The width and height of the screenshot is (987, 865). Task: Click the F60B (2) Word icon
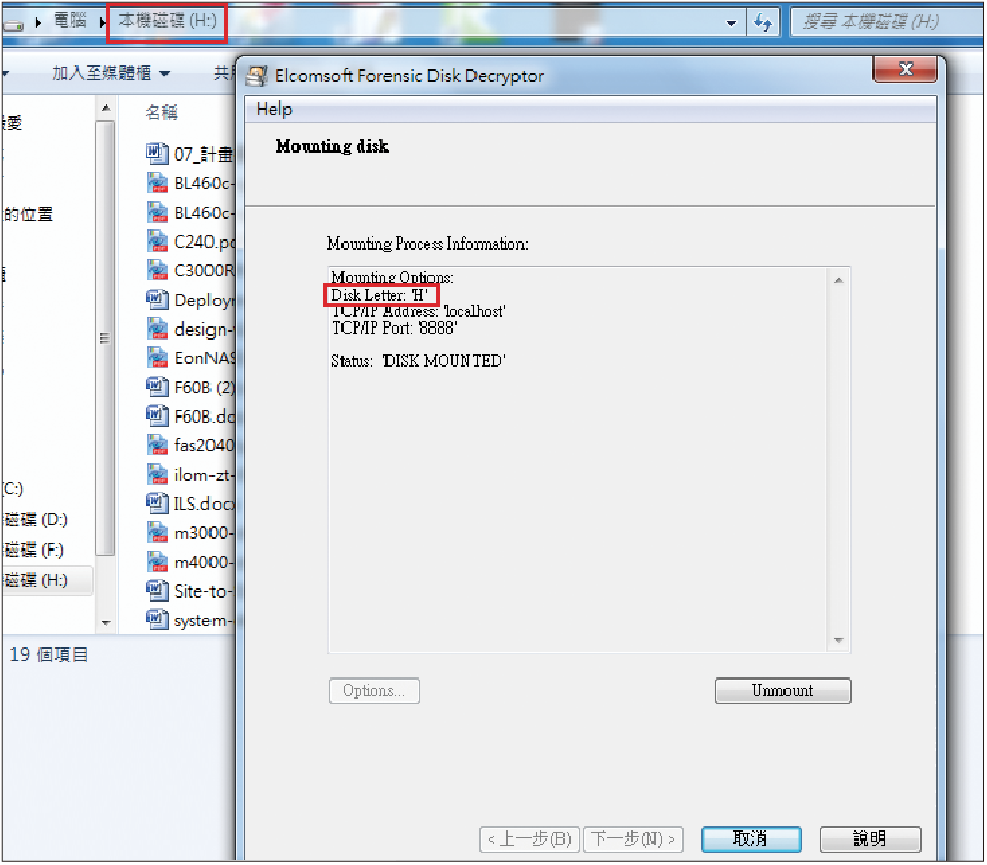tap(157, 387)
